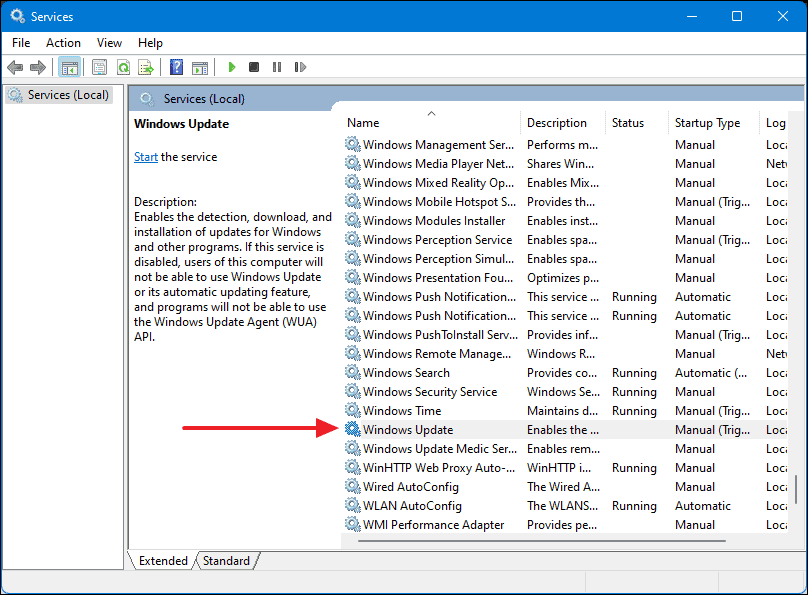Viewport: 808px width, 595px height.
Task: Open the File menu
Action: point(21,43)
